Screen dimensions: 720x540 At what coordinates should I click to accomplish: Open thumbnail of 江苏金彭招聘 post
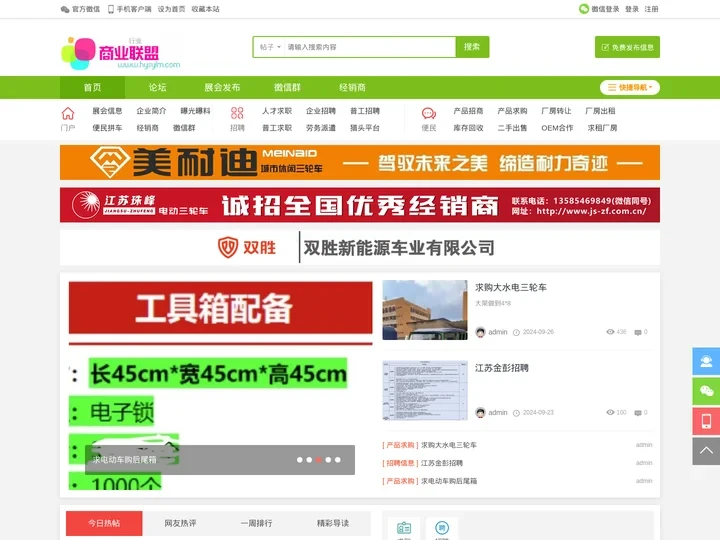click(x=425, y=390)
